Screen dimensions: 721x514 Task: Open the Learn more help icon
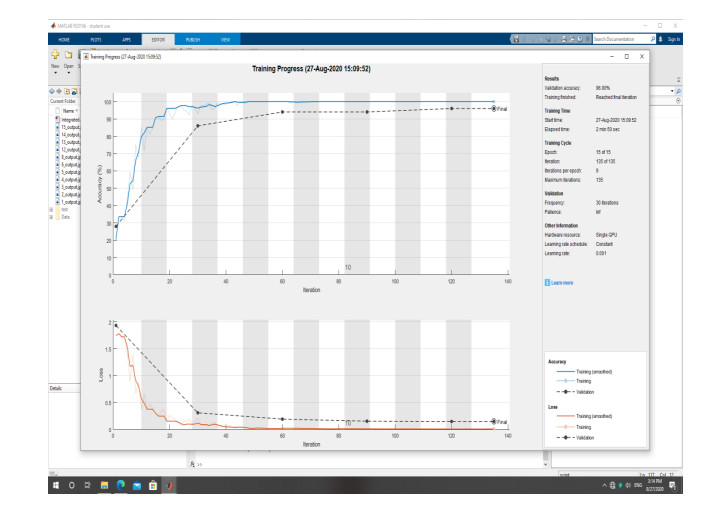point(546,283)
